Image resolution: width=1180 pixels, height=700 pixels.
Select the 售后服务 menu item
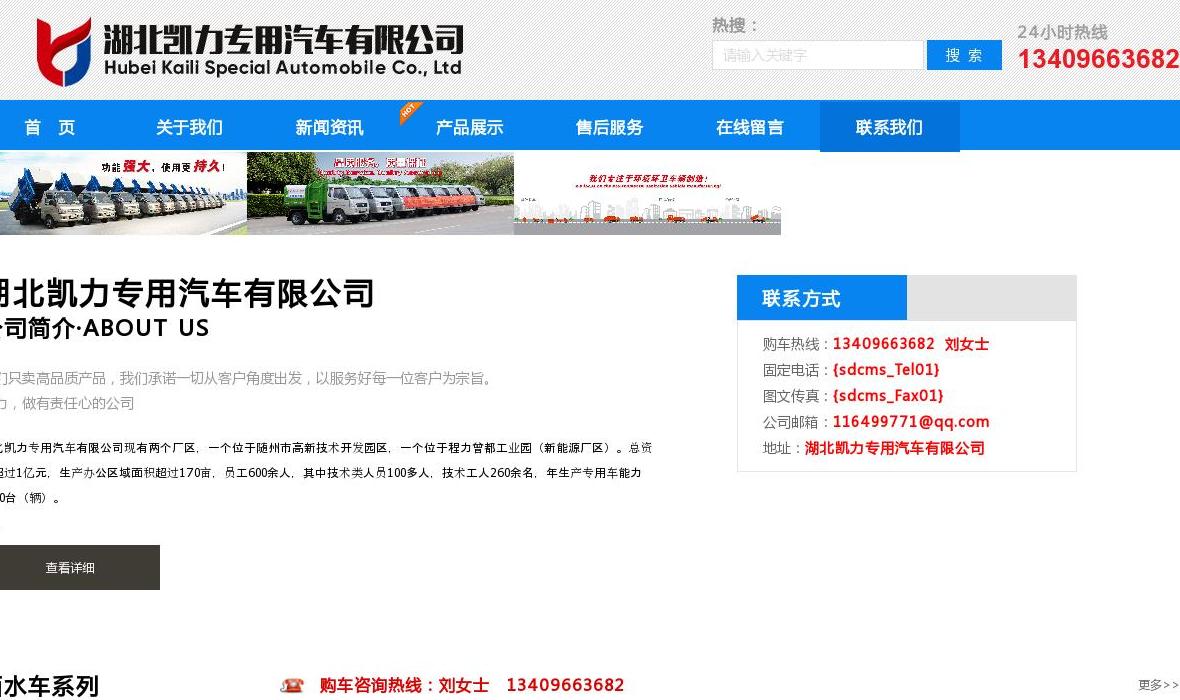609,127
